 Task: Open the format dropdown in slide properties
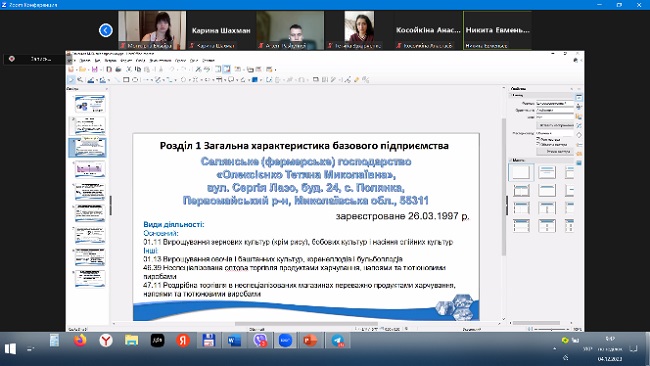tap(555, 103)
